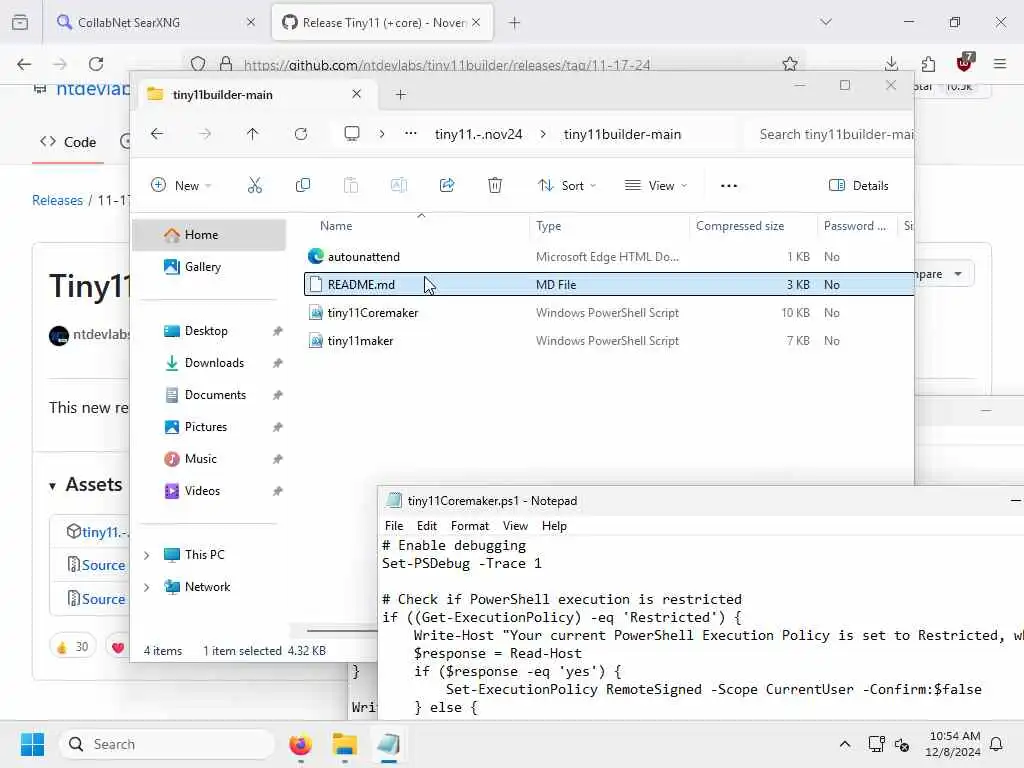Click Notepad icon in taskbar
Image resolution: width=1024 pixels, height=768 pixels.
pyautogui.click(x=389, y=744)
